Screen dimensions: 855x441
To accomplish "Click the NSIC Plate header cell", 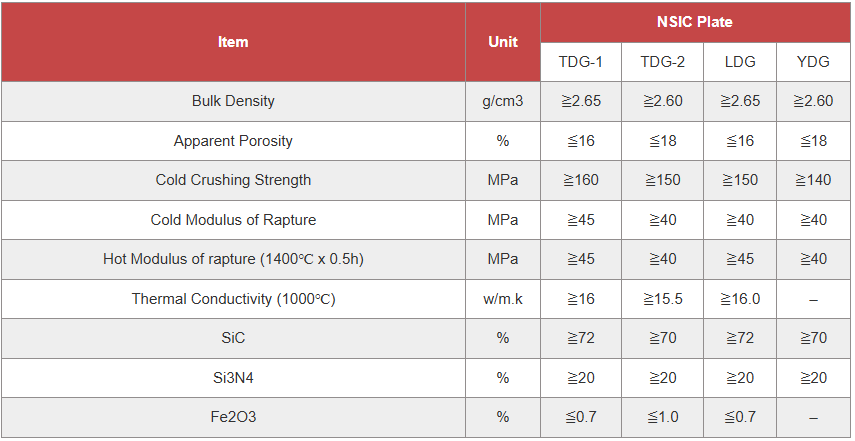I will [695, 22].
